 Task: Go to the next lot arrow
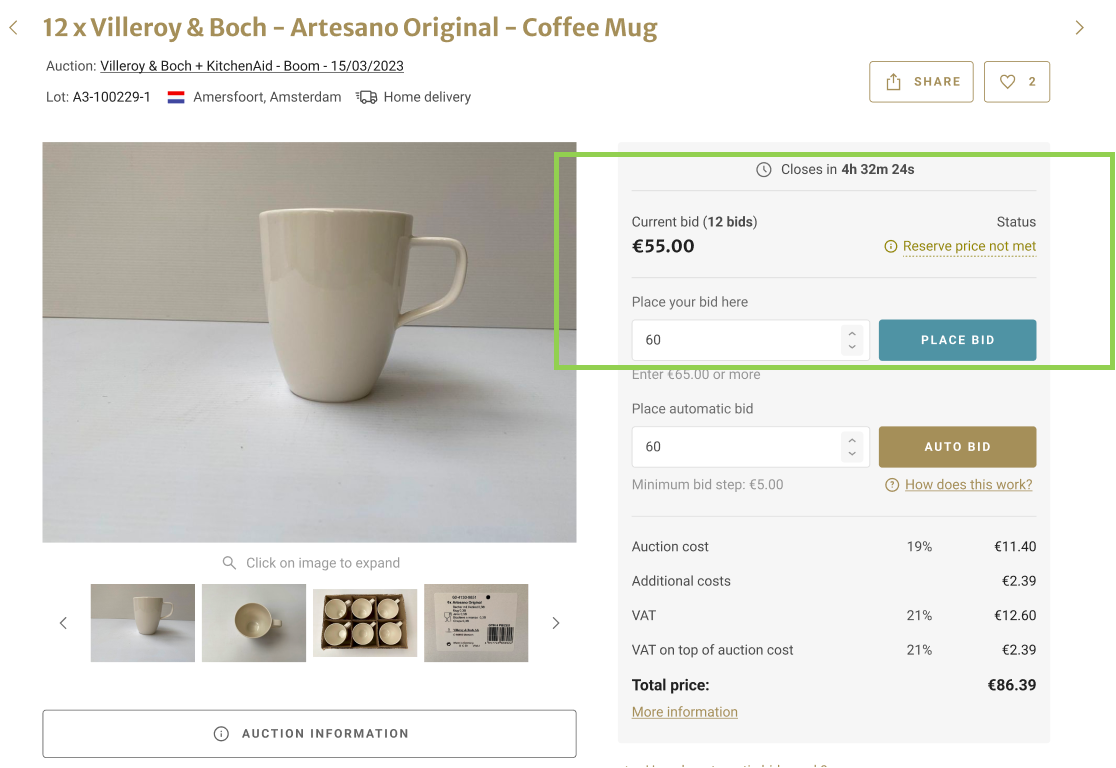coord(1079,28)
